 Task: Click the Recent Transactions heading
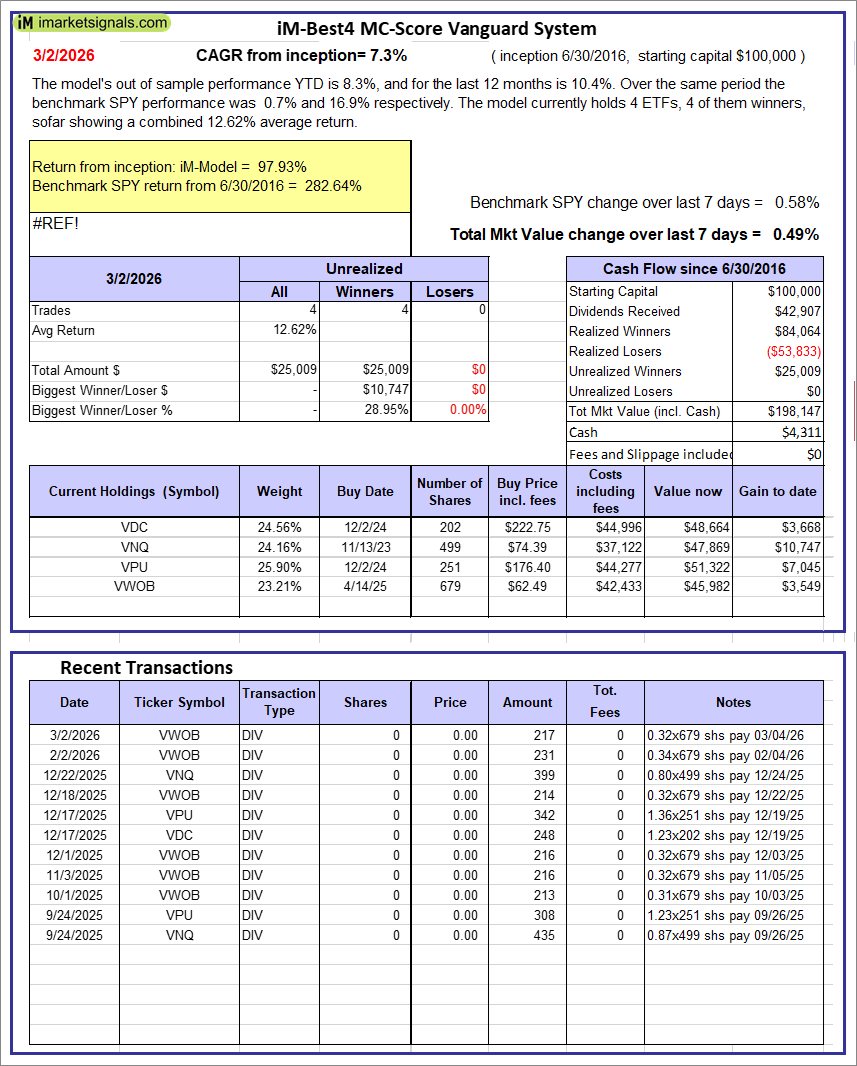146,667
